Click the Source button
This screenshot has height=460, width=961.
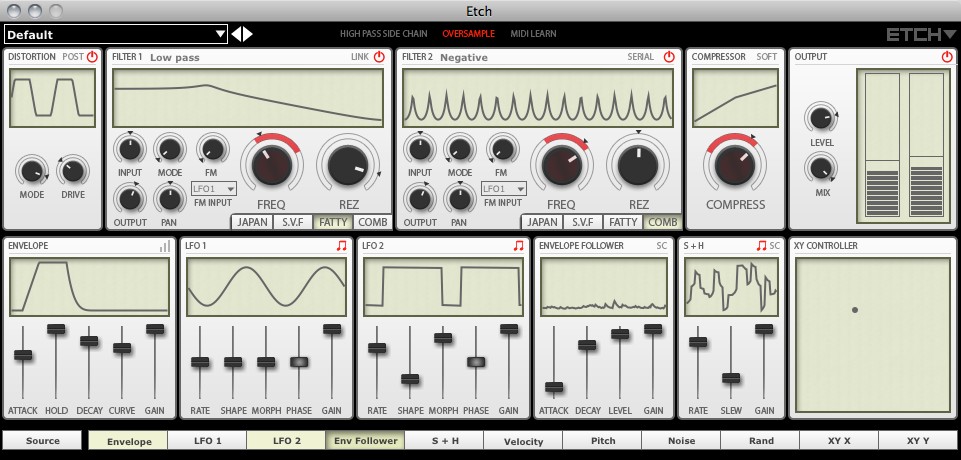tap(42, 440)
